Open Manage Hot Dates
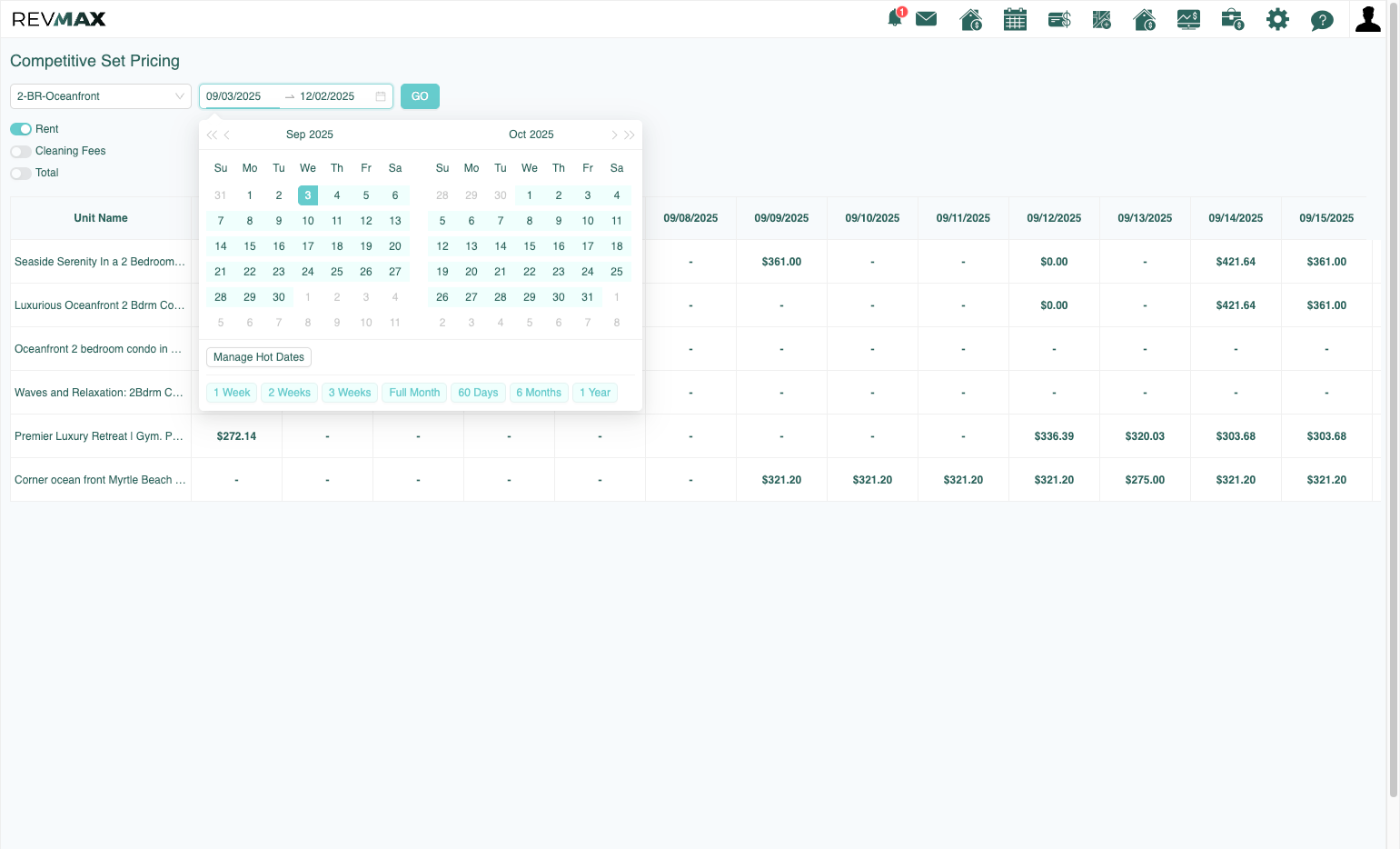The image size is (1400, 849). click(259, 357)
